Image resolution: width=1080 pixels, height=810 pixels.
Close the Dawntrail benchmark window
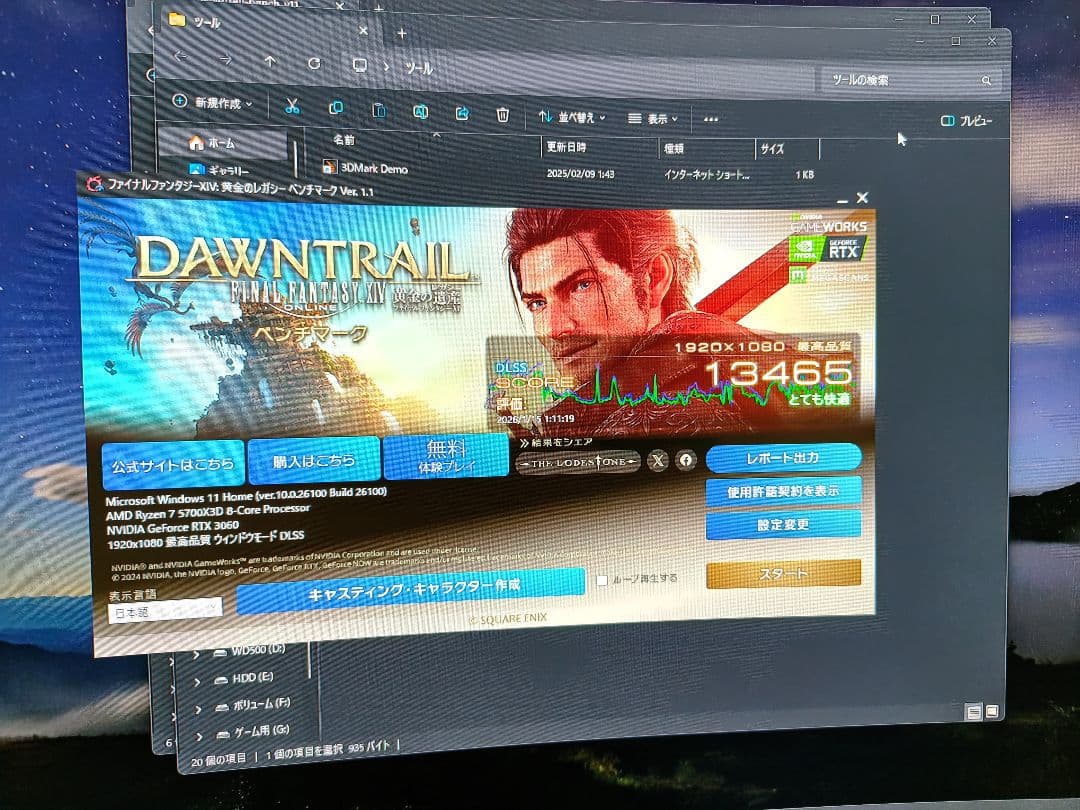click(862, 198)
